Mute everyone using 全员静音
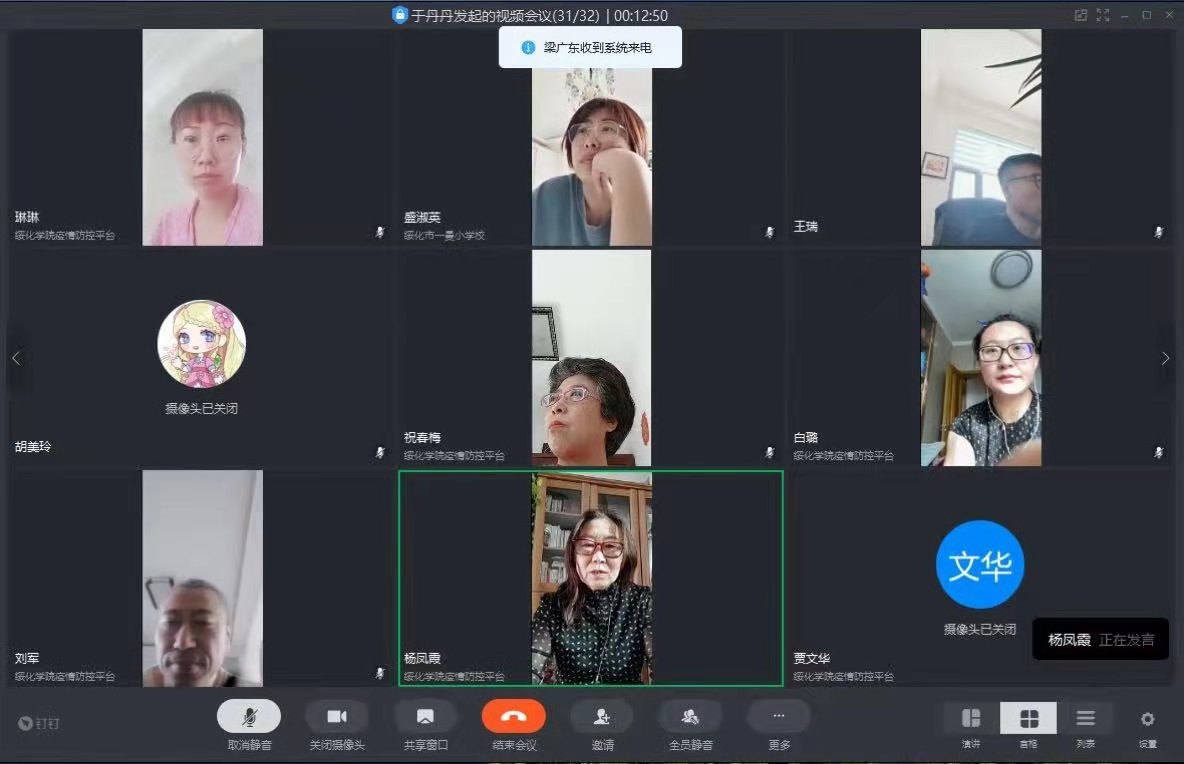1184x764 pixels. [x=690, y=716]
